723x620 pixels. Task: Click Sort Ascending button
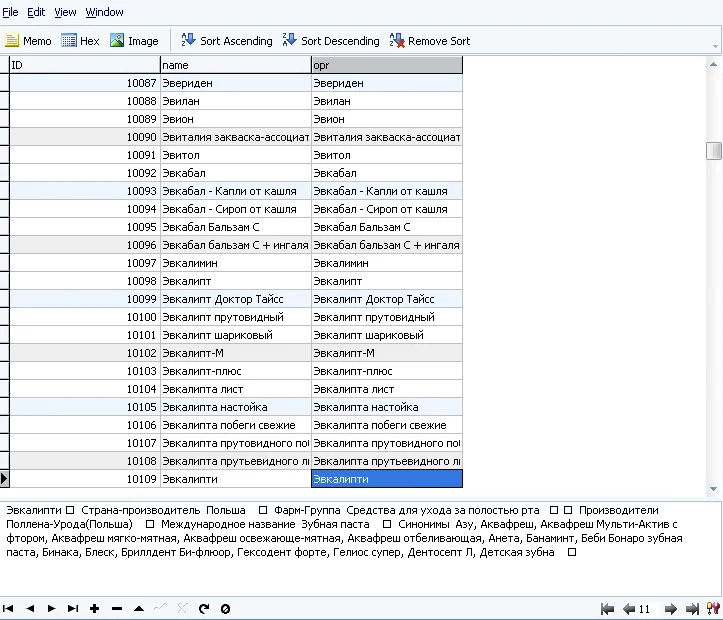tap(226, 41)
